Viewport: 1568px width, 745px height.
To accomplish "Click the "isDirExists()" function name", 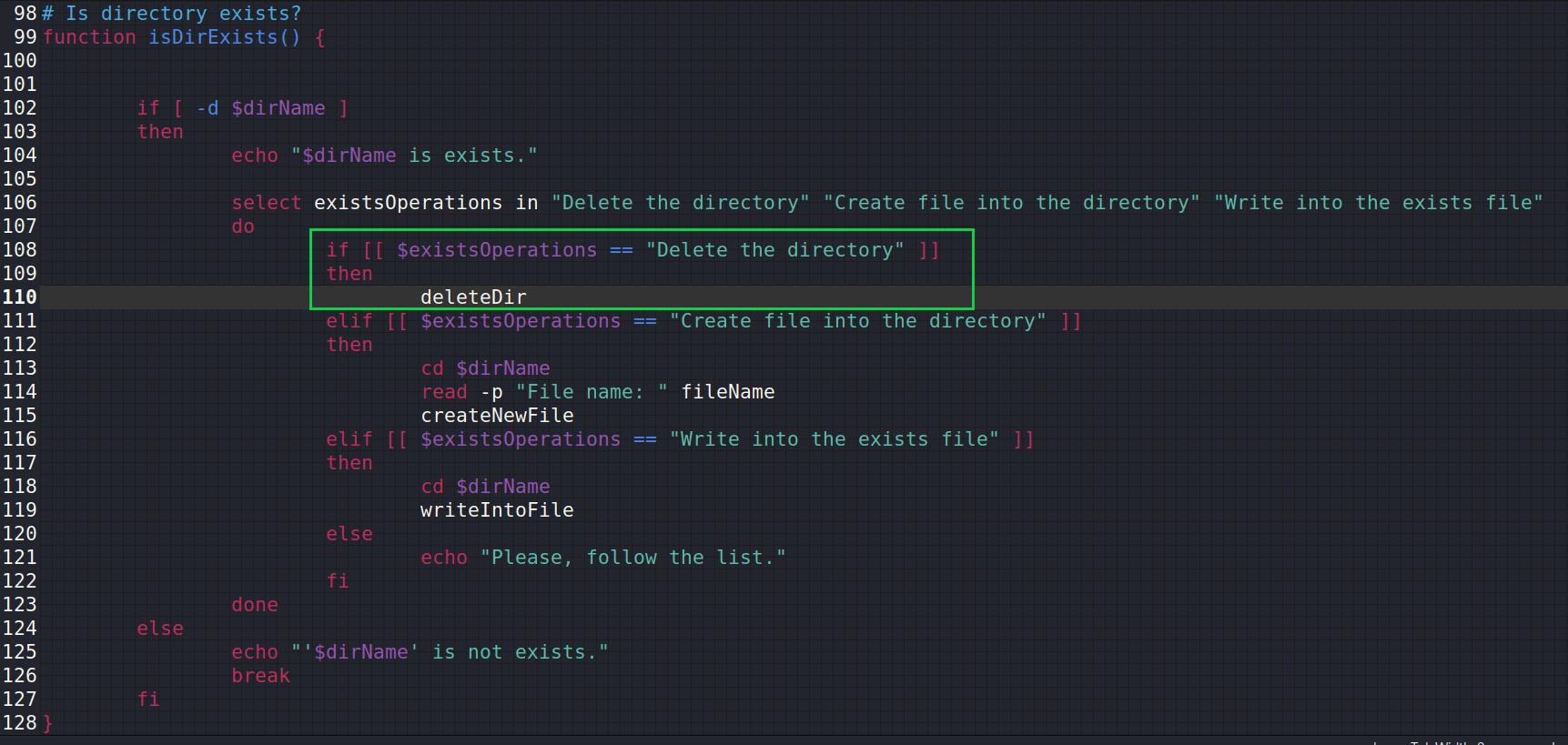I will [x=225, y=37].
